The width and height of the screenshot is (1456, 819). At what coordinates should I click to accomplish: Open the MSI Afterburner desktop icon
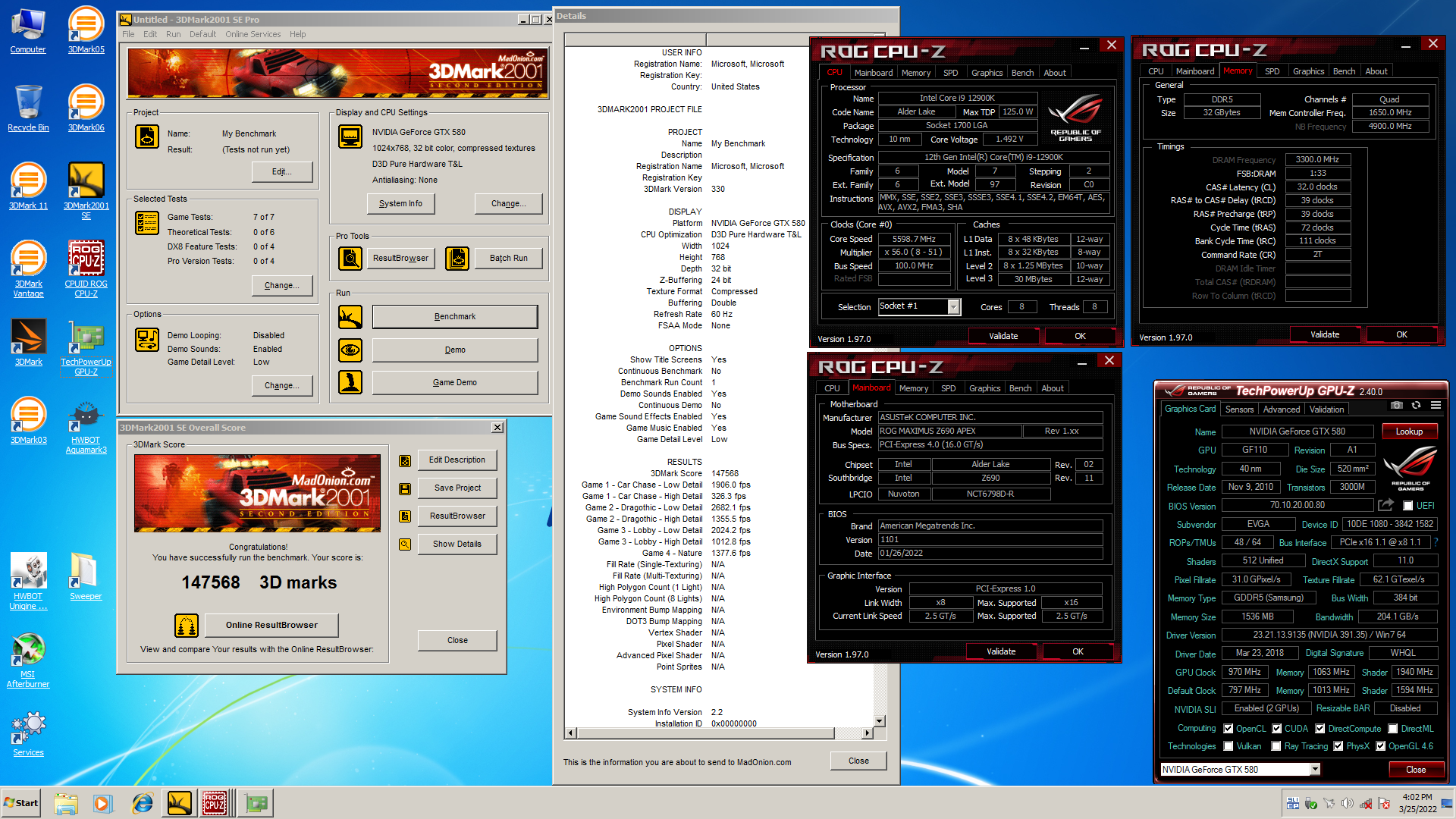[x=28, y=660]
